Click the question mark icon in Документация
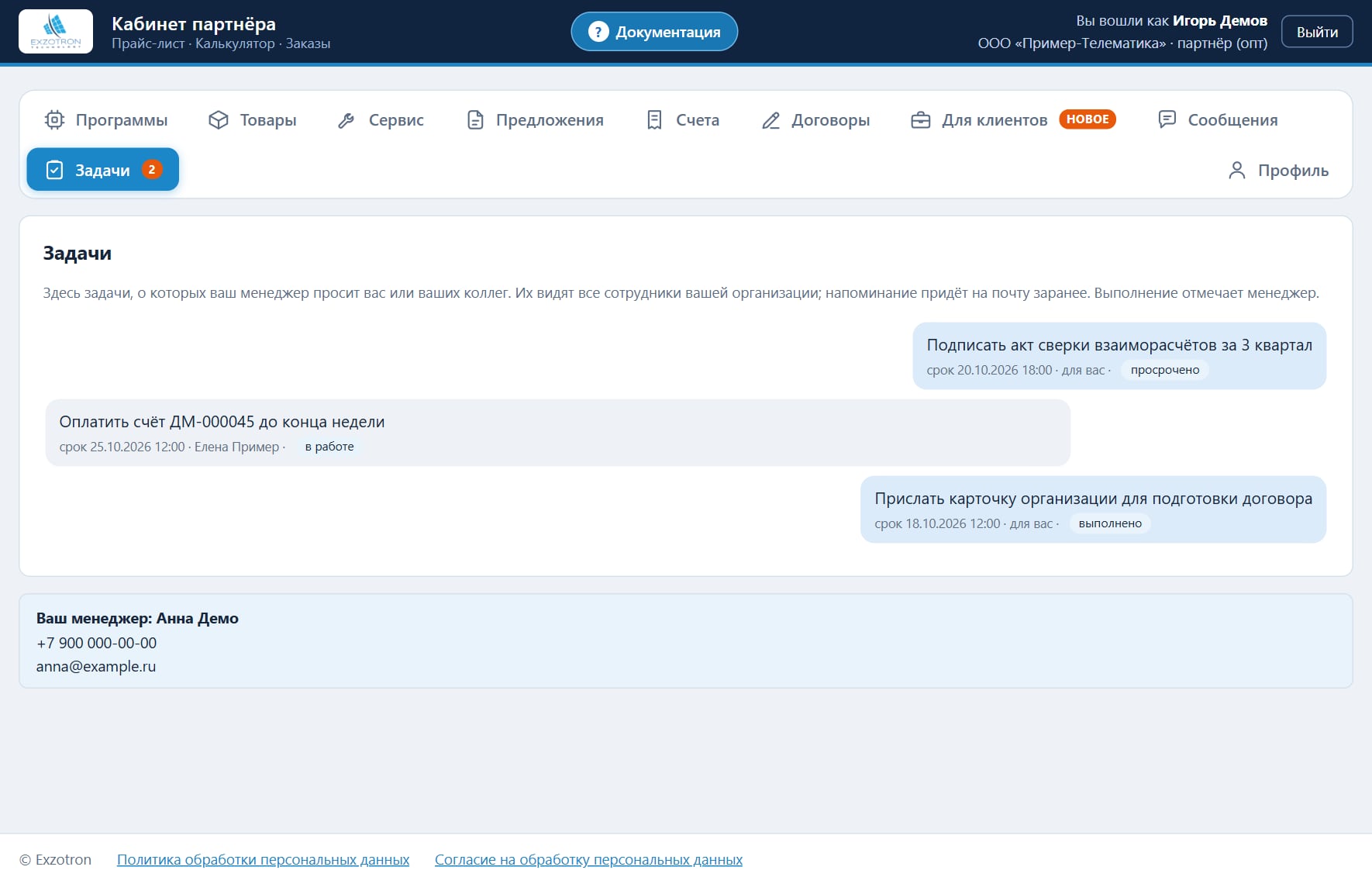The image size is (1372, 884). click(x=598, y=32)
